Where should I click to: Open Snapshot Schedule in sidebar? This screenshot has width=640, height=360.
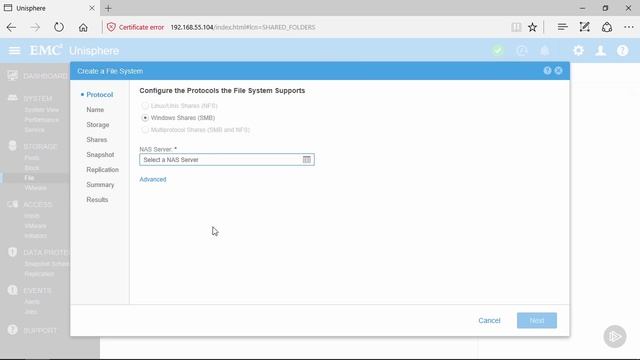(47, 264)
